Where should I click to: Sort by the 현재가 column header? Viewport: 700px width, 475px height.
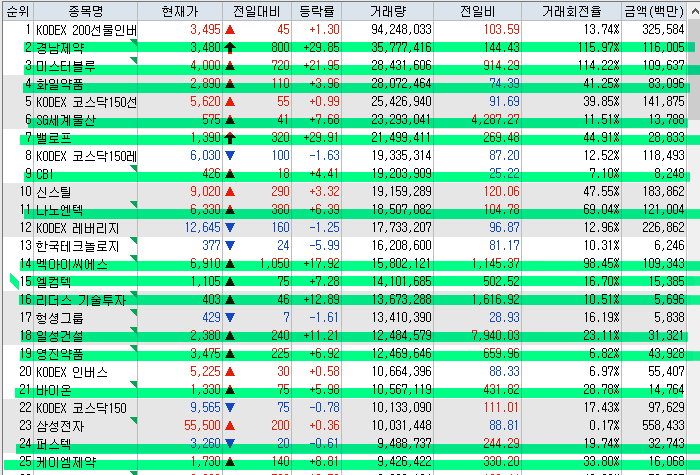(x=180, y=11)
